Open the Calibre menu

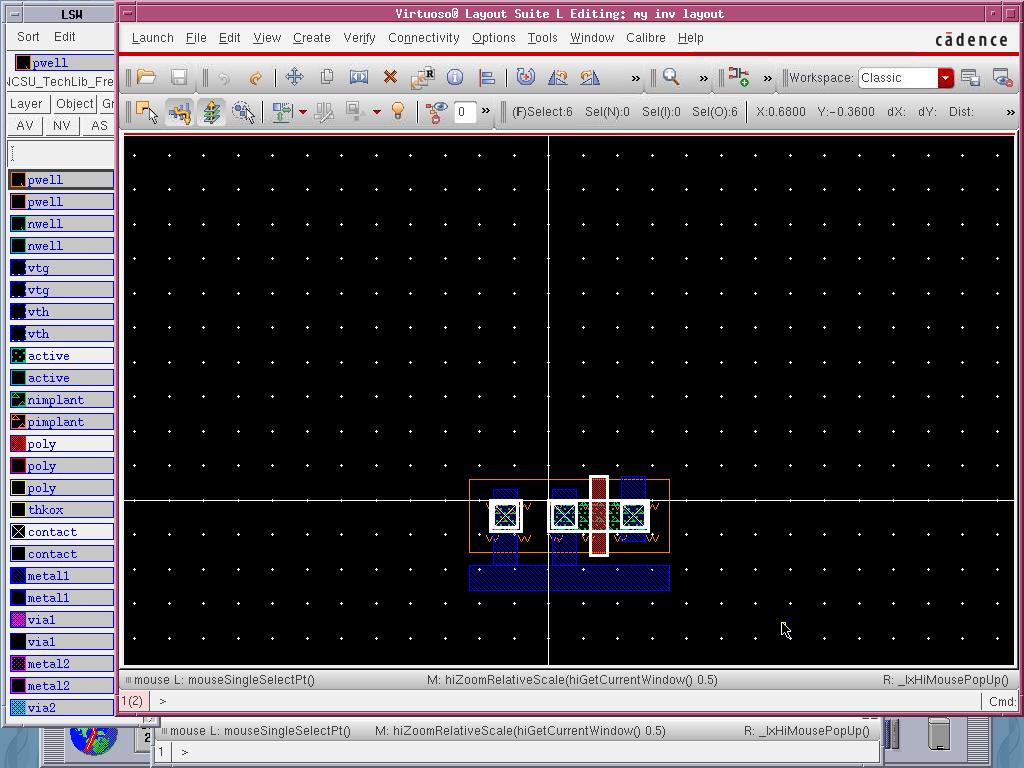coord(646,38)
